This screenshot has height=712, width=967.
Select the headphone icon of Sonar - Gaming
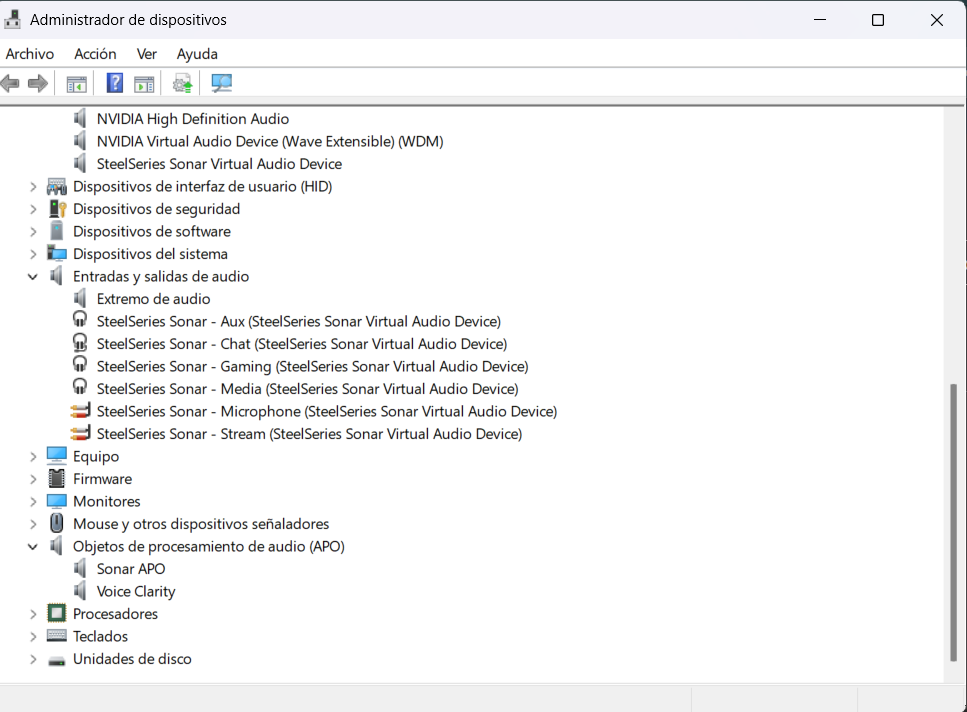point(80,365)
